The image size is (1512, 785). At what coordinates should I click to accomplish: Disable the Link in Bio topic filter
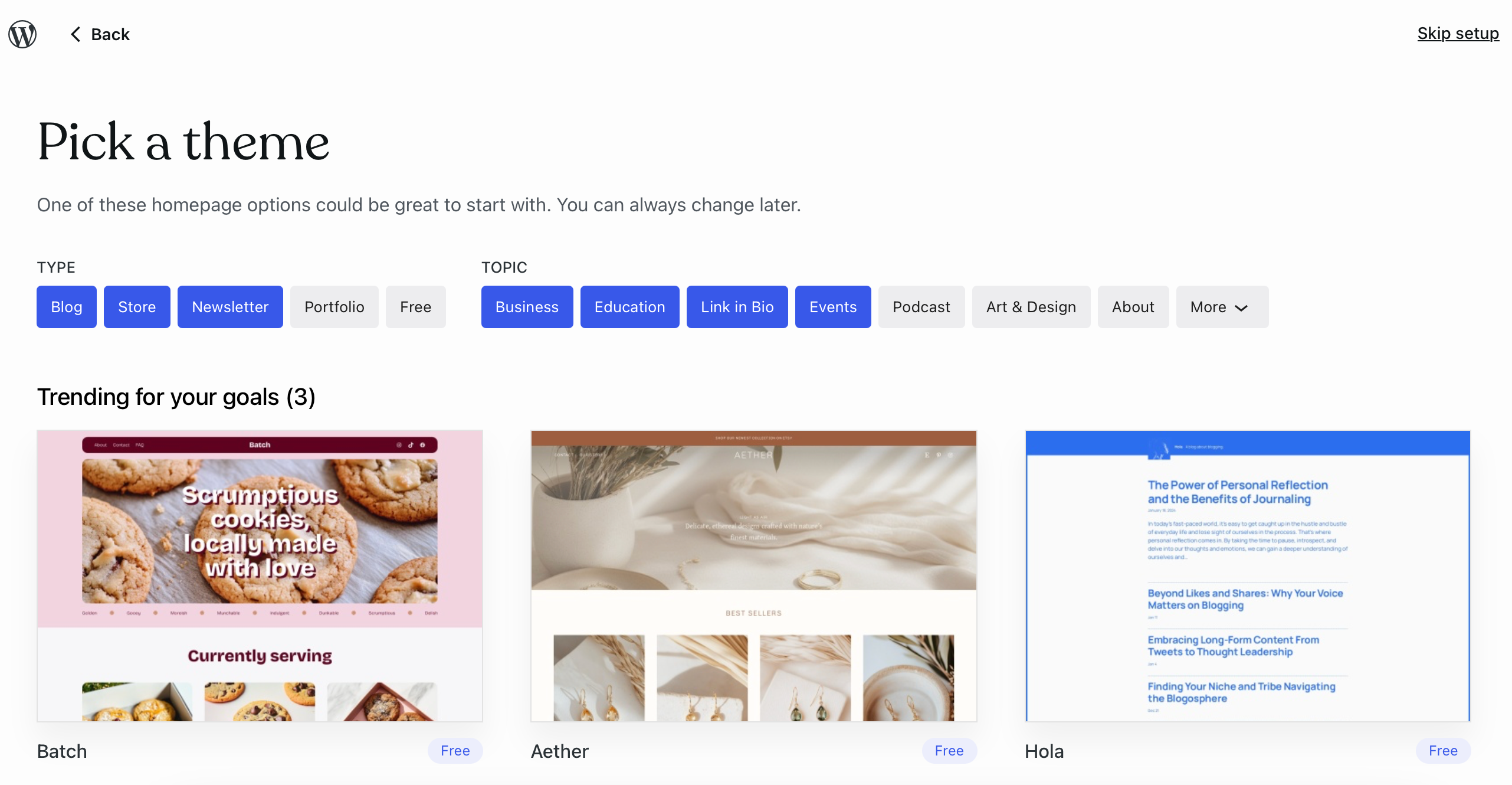[x=737, y=307]
